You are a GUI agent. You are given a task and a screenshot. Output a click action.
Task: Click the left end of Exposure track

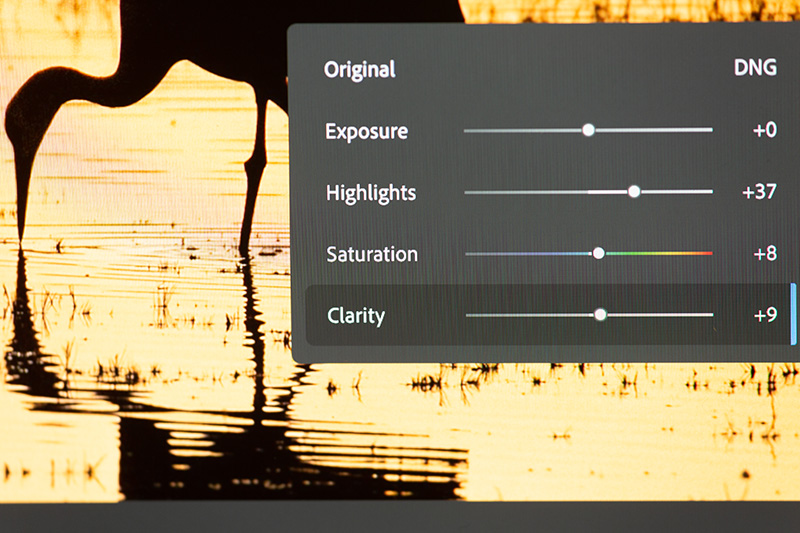[468, 130]
